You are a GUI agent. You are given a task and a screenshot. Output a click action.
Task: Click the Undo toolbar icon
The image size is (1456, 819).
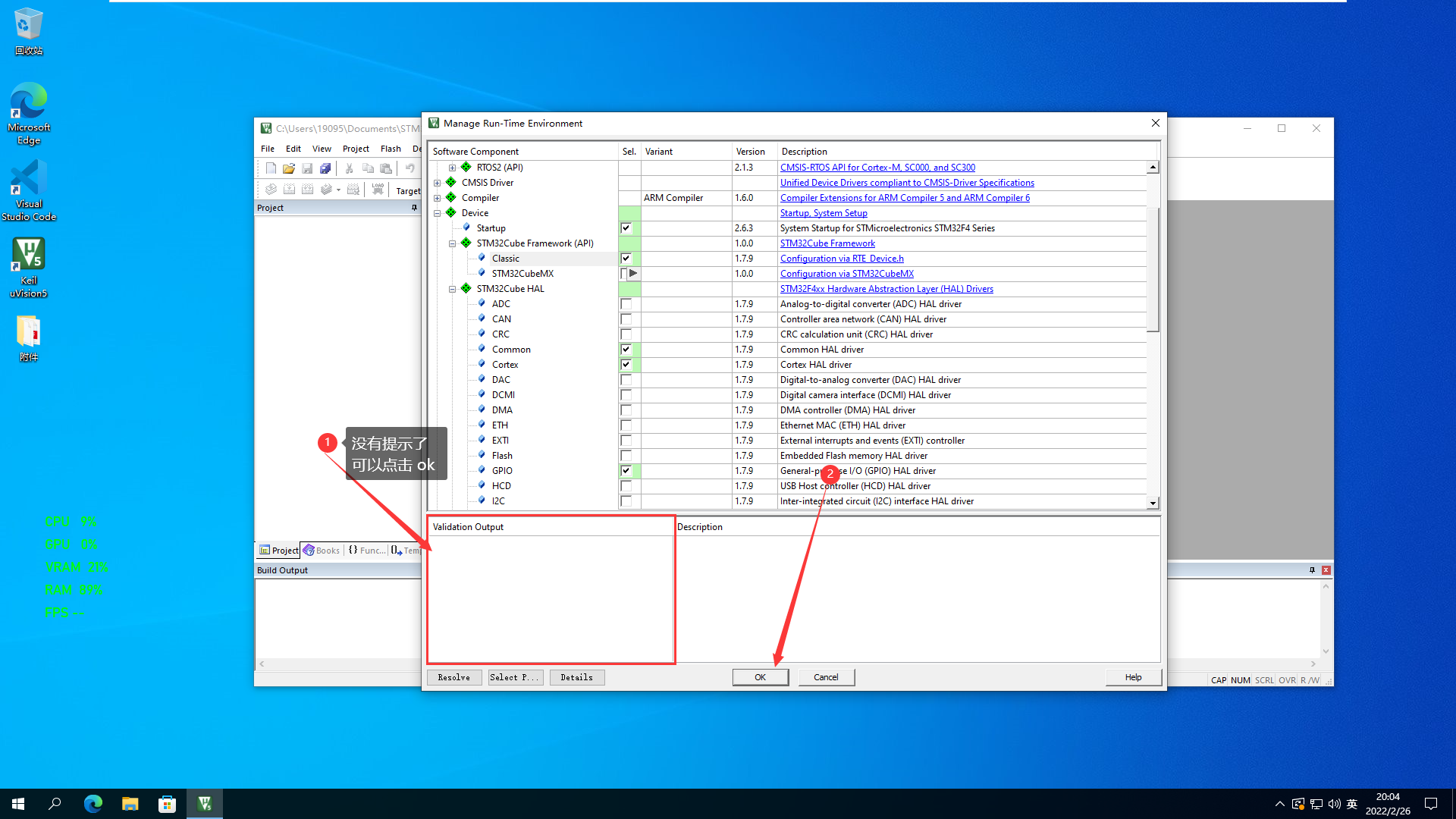pos(410,168)
